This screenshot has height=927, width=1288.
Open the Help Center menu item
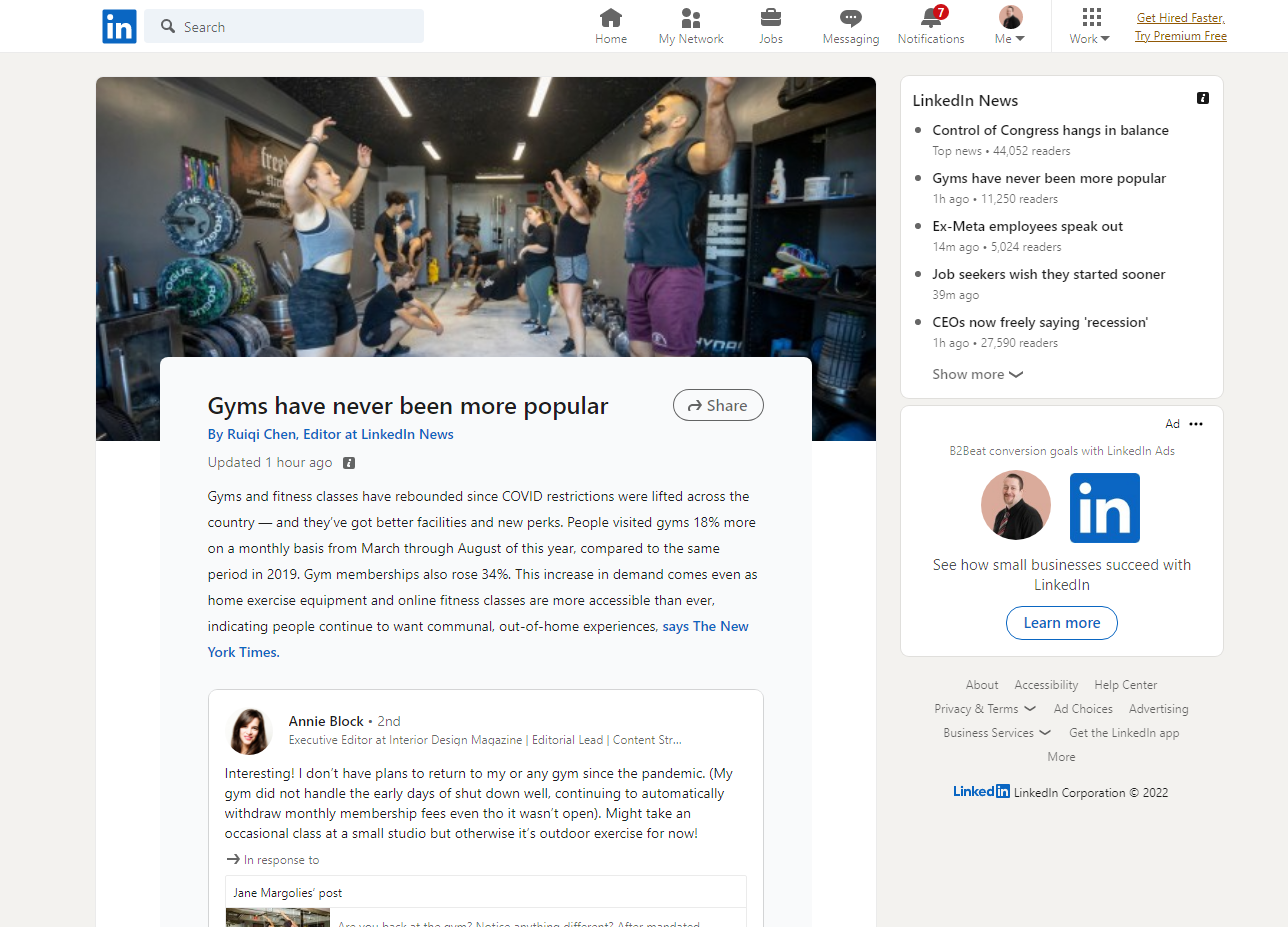[x=1125, y=684]
